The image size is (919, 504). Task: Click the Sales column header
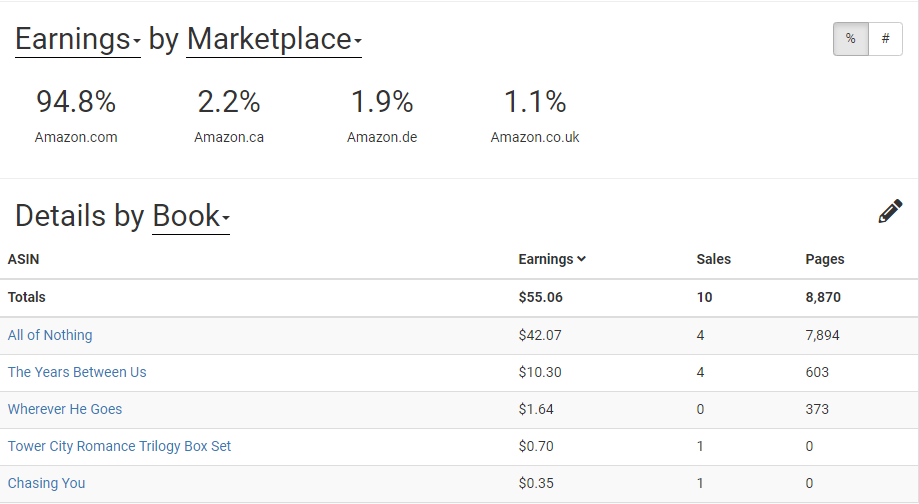click(x=713, y=259)
